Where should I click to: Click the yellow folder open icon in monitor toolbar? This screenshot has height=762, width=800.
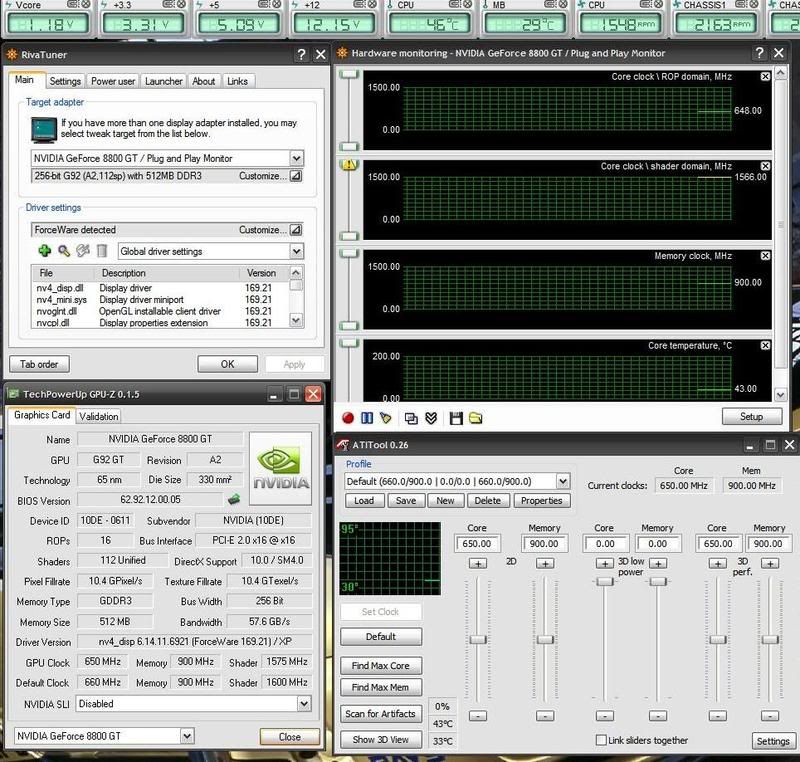[475, 417]
